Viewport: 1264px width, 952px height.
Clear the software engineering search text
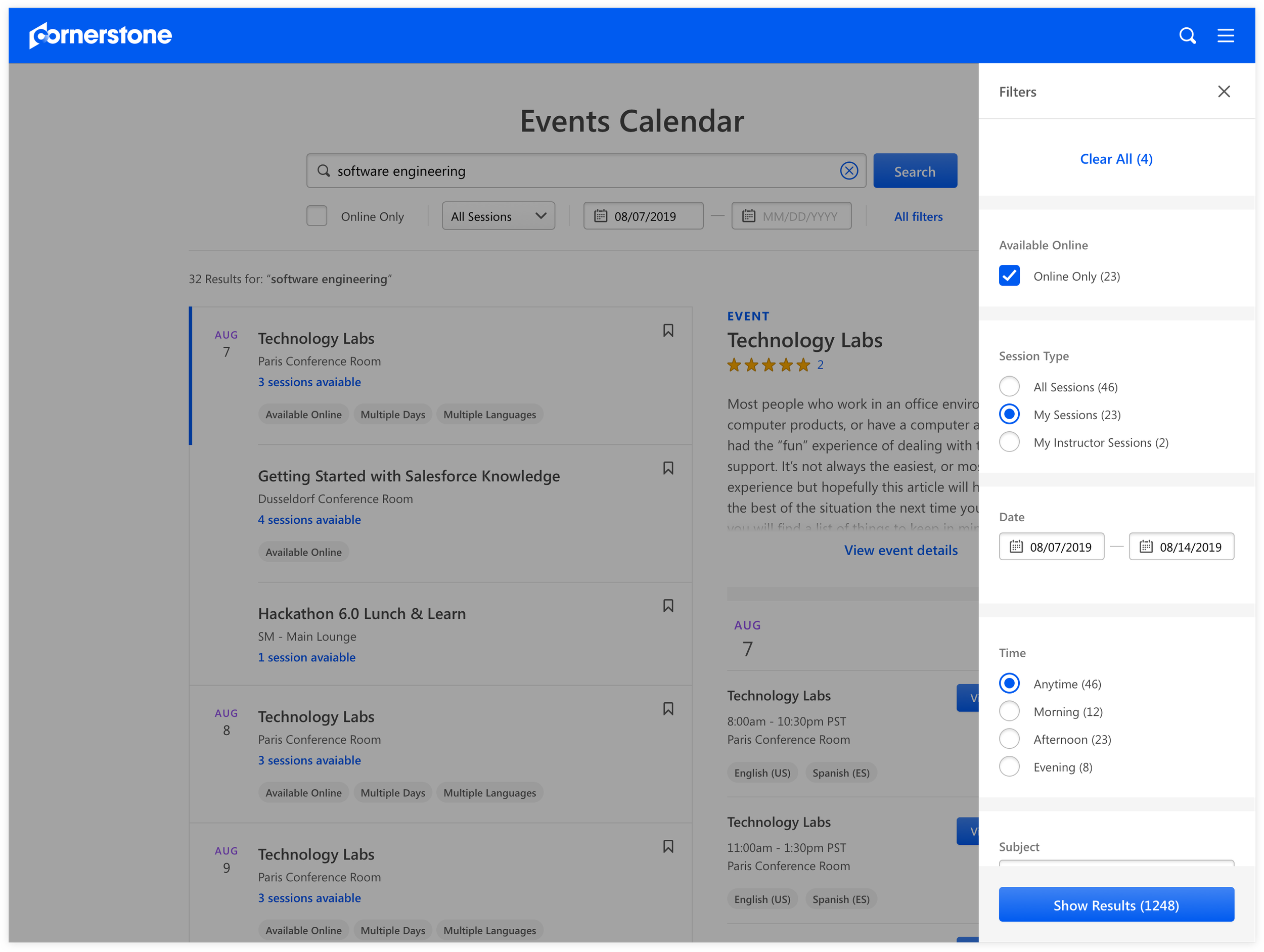click(x=848, y=170)
